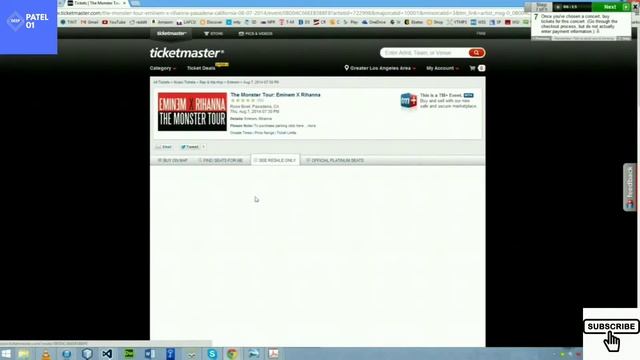Open Windows Start button
The height and width of the screenshot is (360, 640).
click(6, 354)
